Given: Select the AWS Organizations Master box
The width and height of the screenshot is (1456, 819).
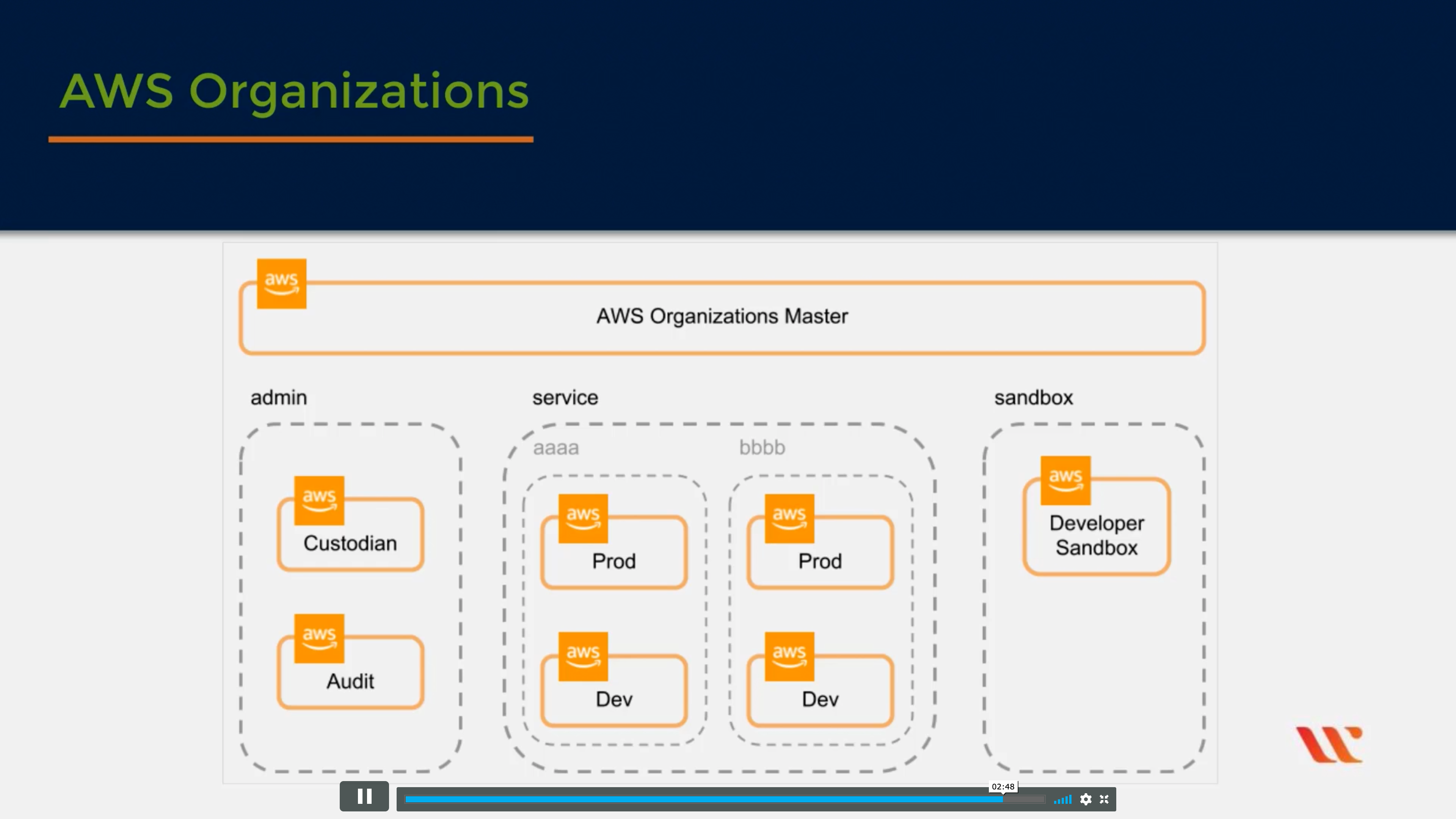Looking at the screenshot, I should (x=722, y=317).
